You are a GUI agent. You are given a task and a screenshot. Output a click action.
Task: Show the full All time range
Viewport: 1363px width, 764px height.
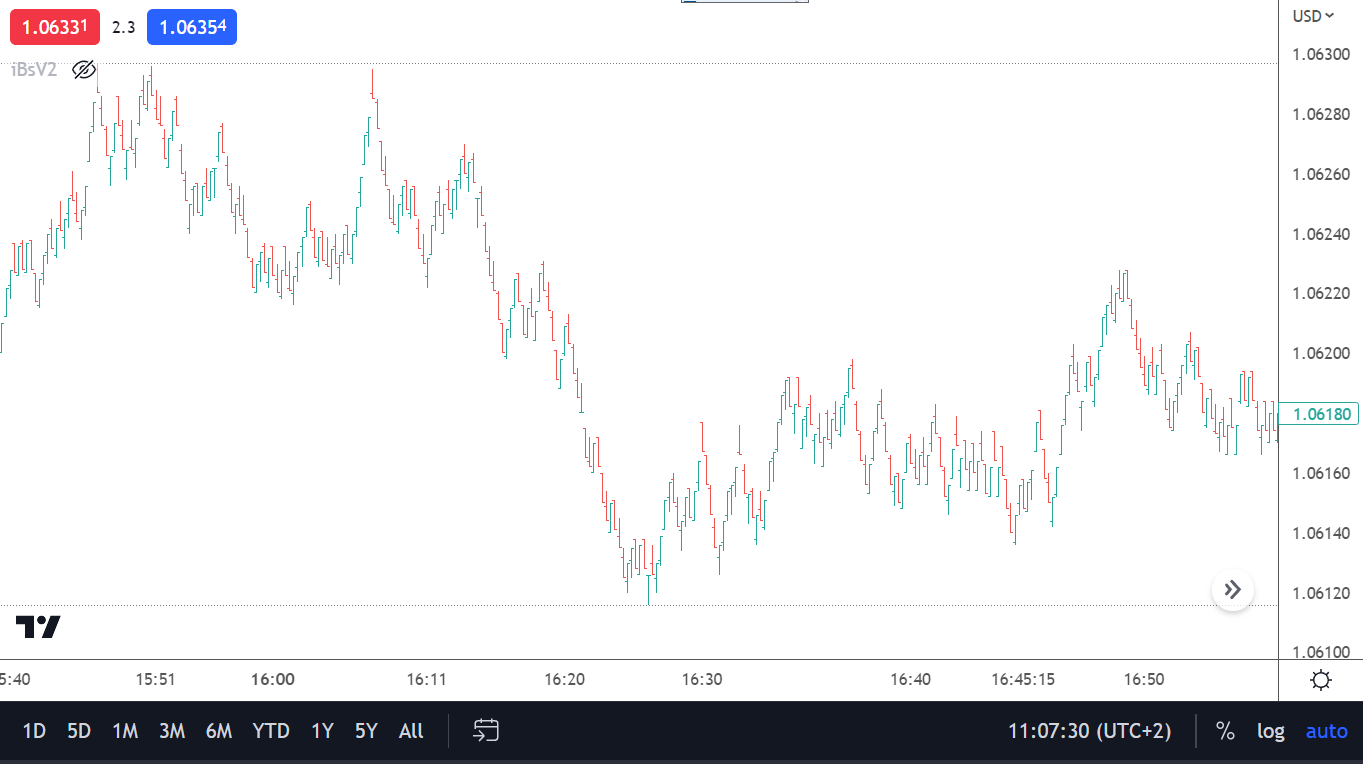tap(411, 731)
